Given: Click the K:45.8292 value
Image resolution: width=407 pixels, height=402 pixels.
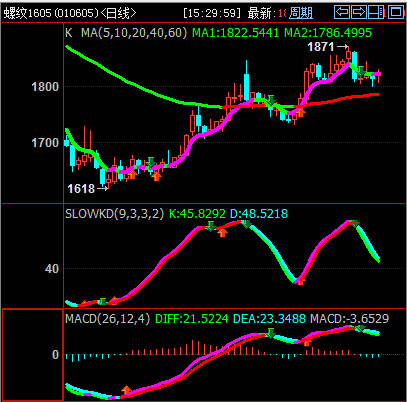Looking at the screenshot, I should click(197, 214).
